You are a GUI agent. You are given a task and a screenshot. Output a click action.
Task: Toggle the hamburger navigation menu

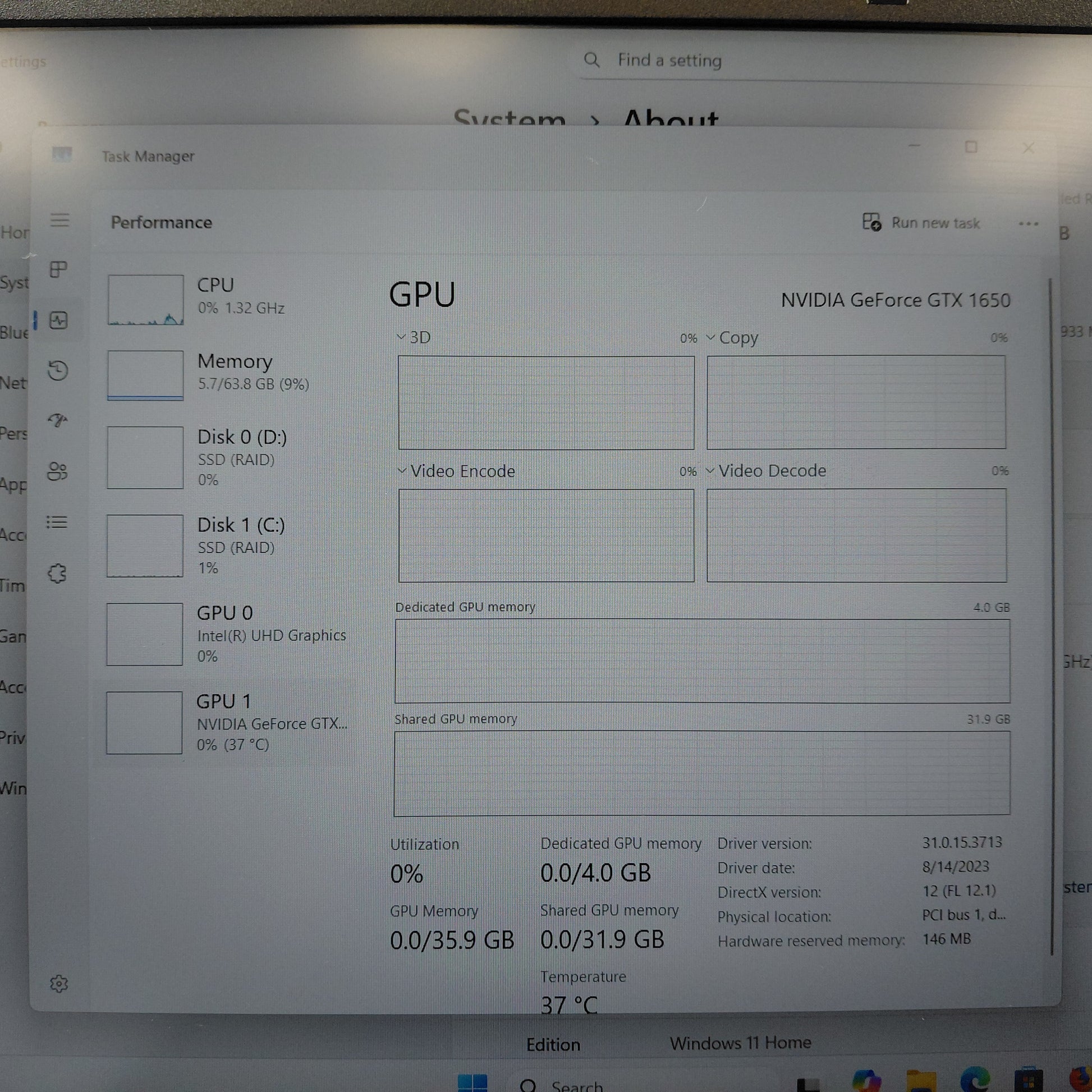click(59, 220)
